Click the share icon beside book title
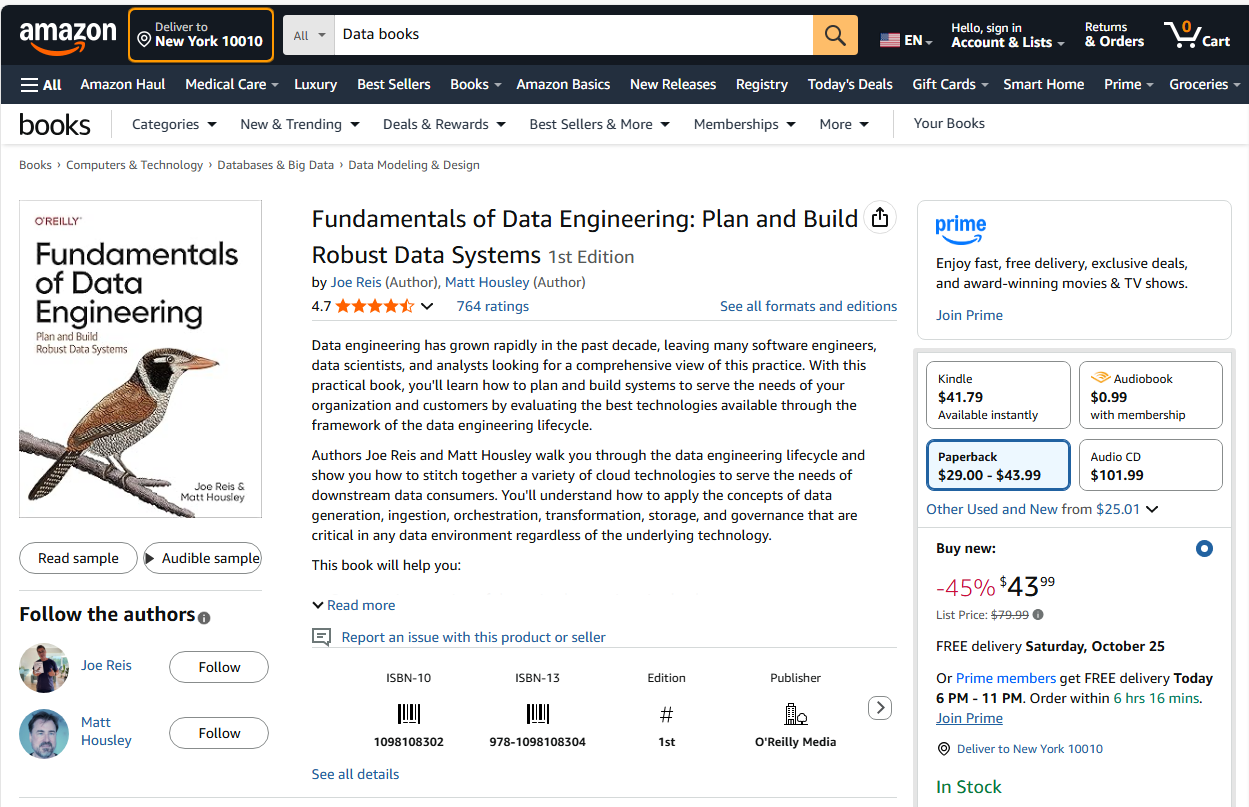 click(880, 217)
